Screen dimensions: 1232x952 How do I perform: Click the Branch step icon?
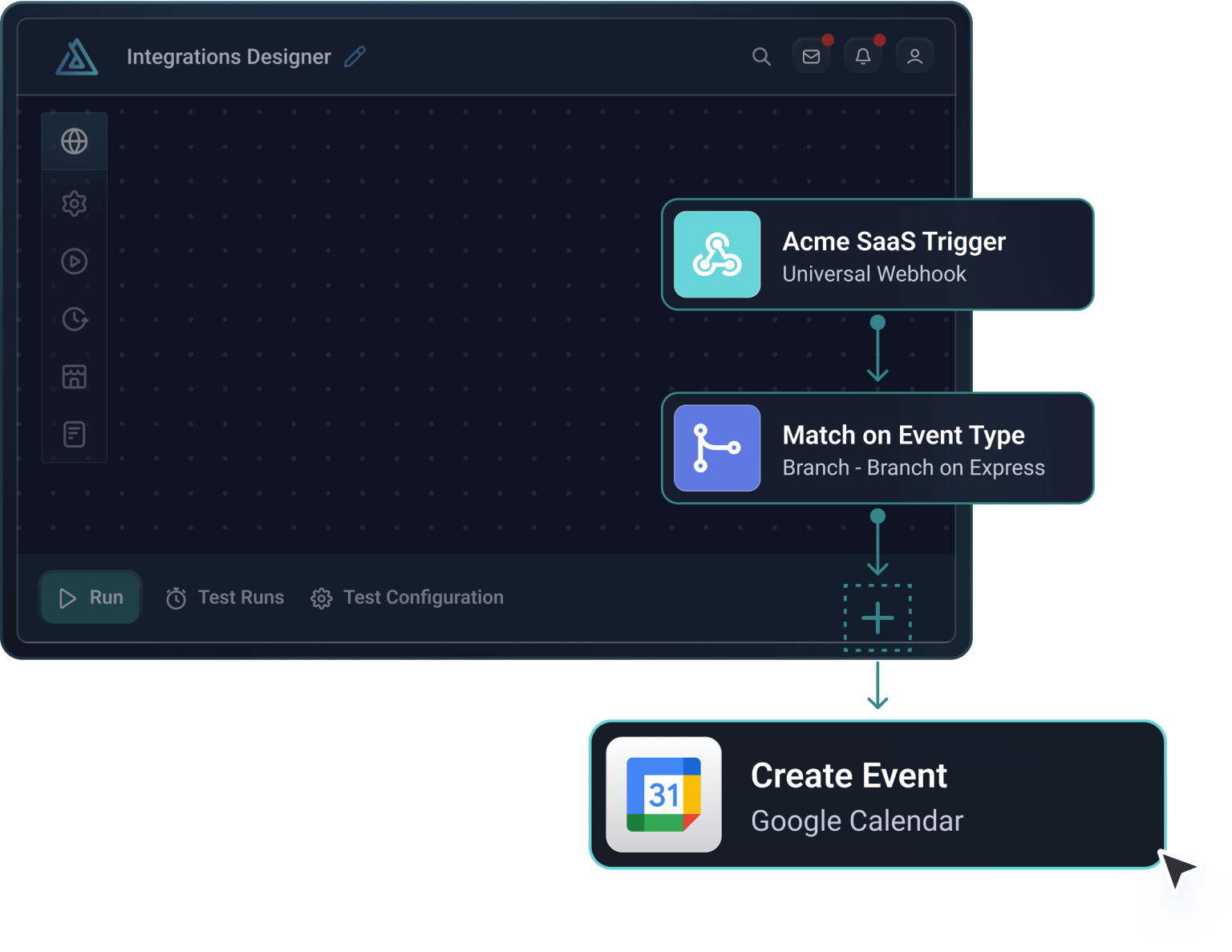point(717,448)
